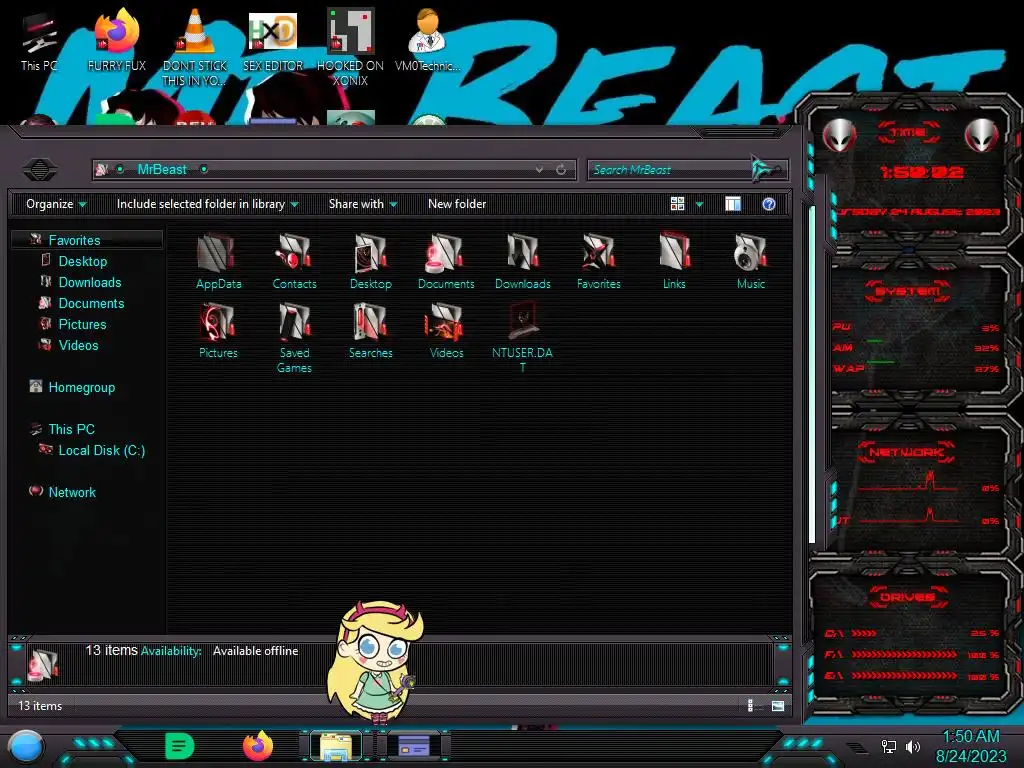The height and width of the screenshot is (768, 1024).
Task: Open HOOKED ON XONIX desktop shortcut
Action: click(351, 47)
